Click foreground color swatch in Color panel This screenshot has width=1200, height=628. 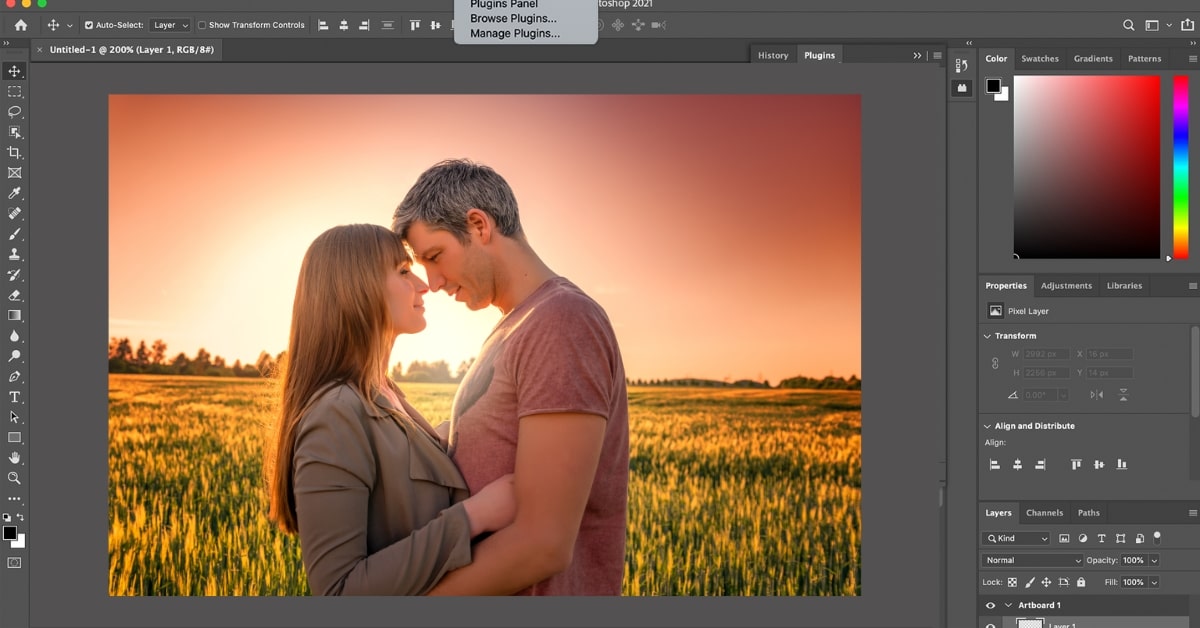(x=993, y=86)
